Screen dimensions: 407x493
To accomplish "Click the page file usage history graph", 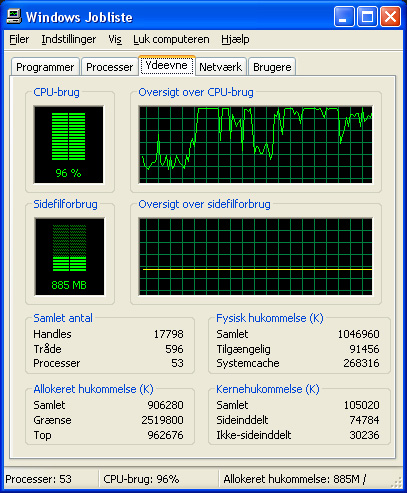I will (255, 257).
